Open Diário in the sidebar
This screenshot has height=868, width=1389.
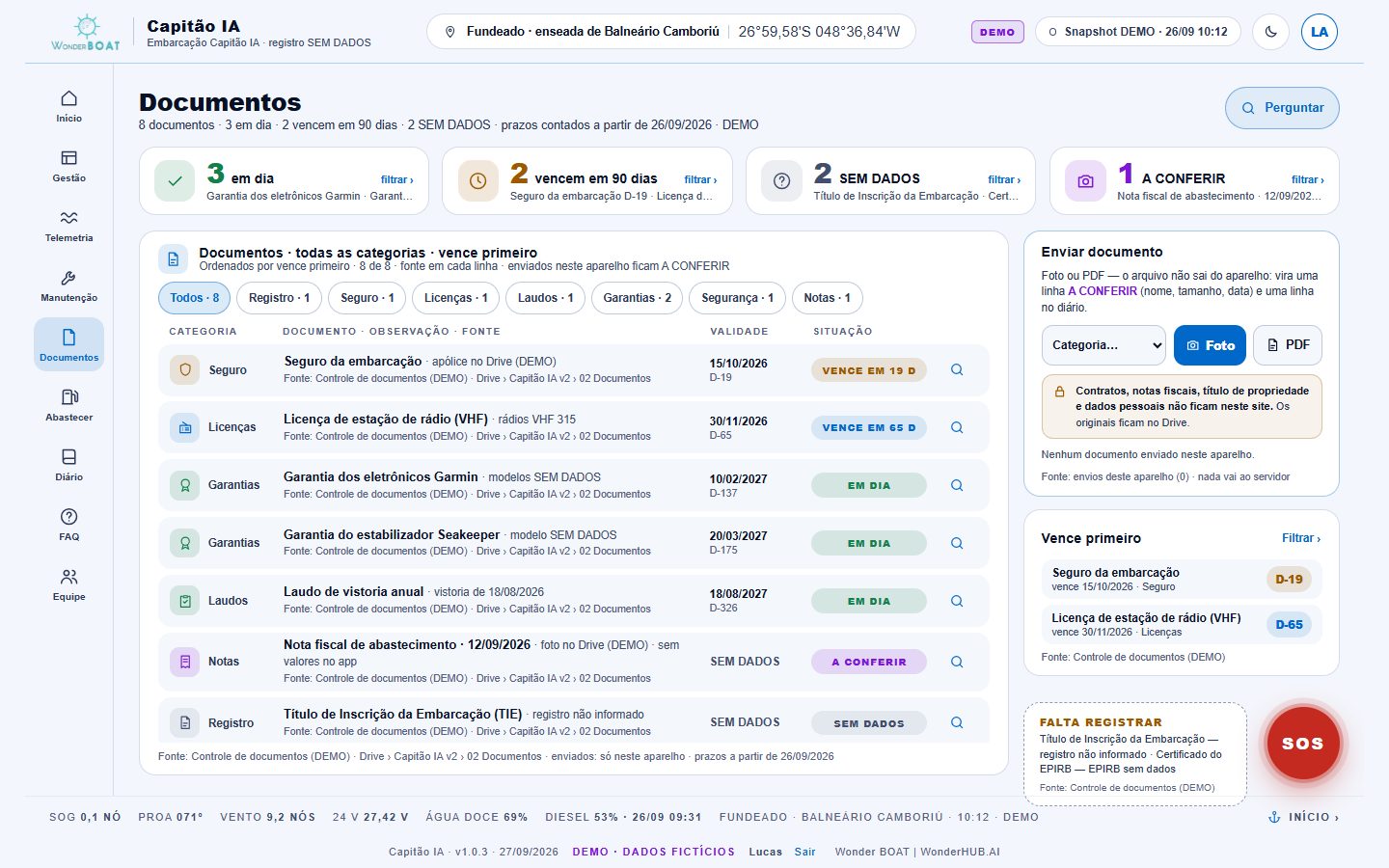click(68, 465)
